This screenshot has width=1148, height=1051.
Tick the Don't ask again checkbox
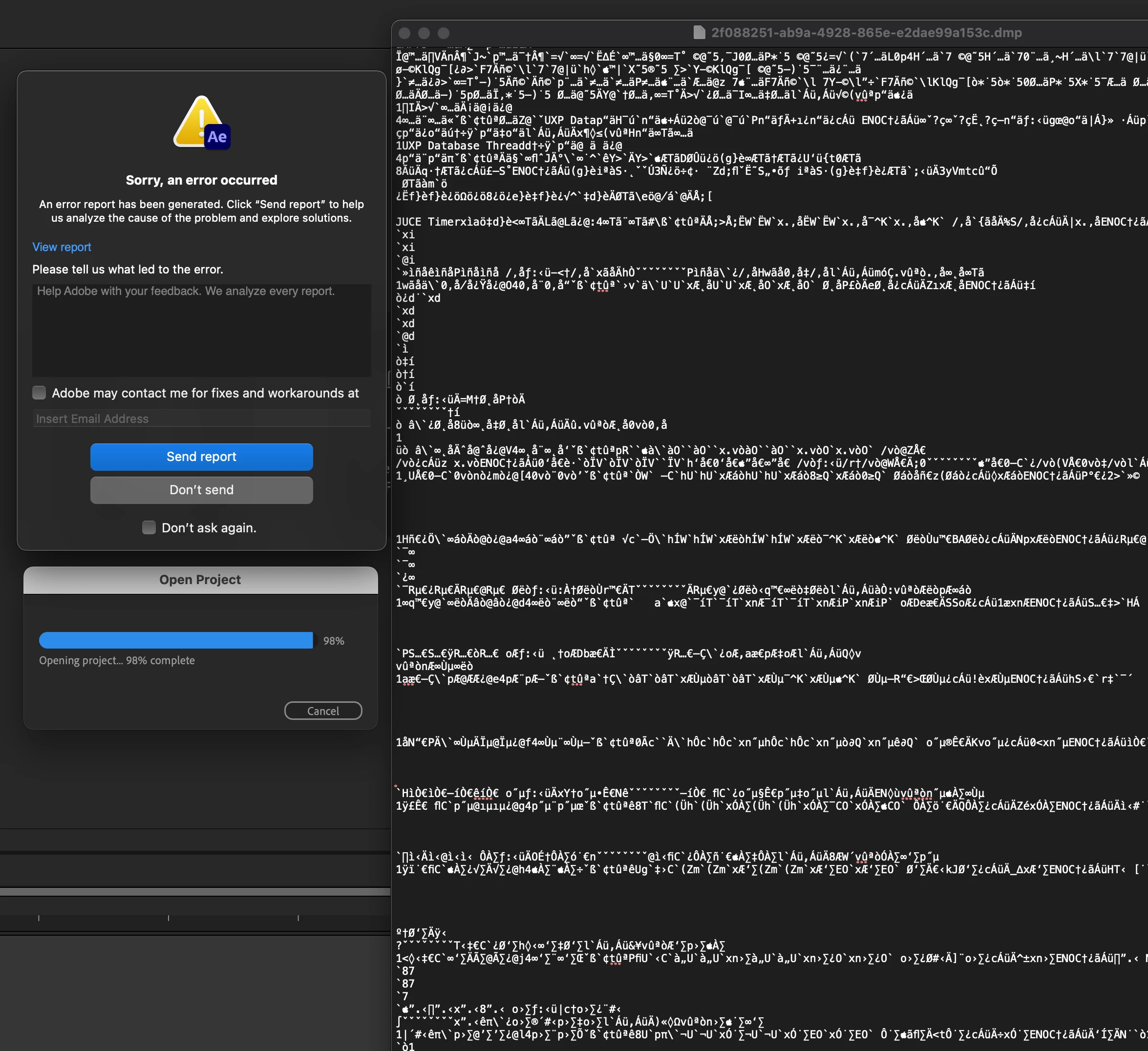149,528
